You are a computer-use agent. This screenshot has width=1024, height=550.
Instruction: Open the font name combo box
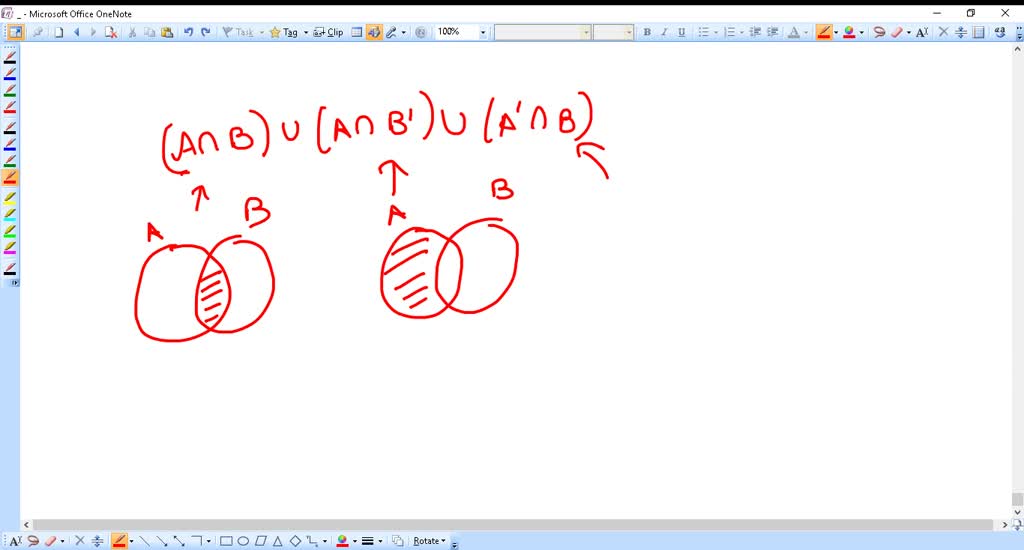[x=542, y=32]
